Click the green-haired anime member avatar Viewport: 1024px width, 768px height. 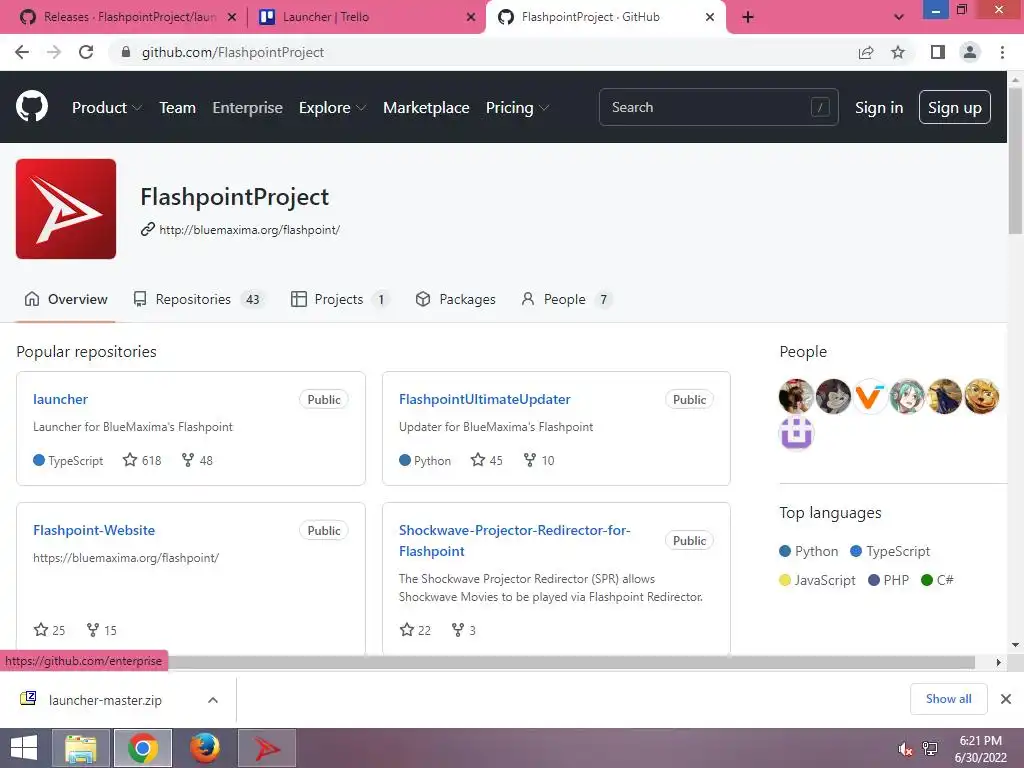(907, 396)
